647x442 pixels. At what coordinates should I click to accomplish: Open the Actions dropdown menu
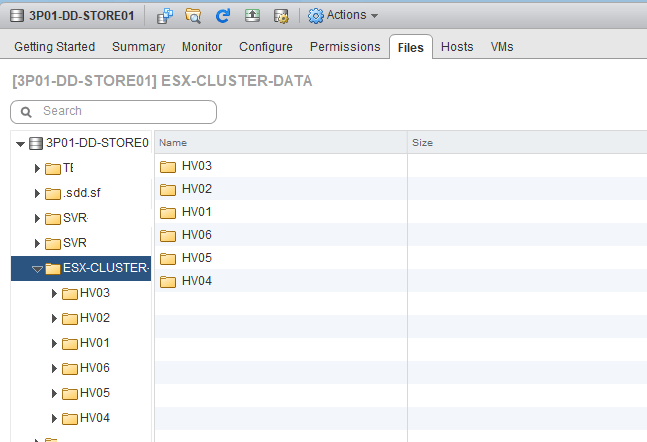[x=343, y=15]
